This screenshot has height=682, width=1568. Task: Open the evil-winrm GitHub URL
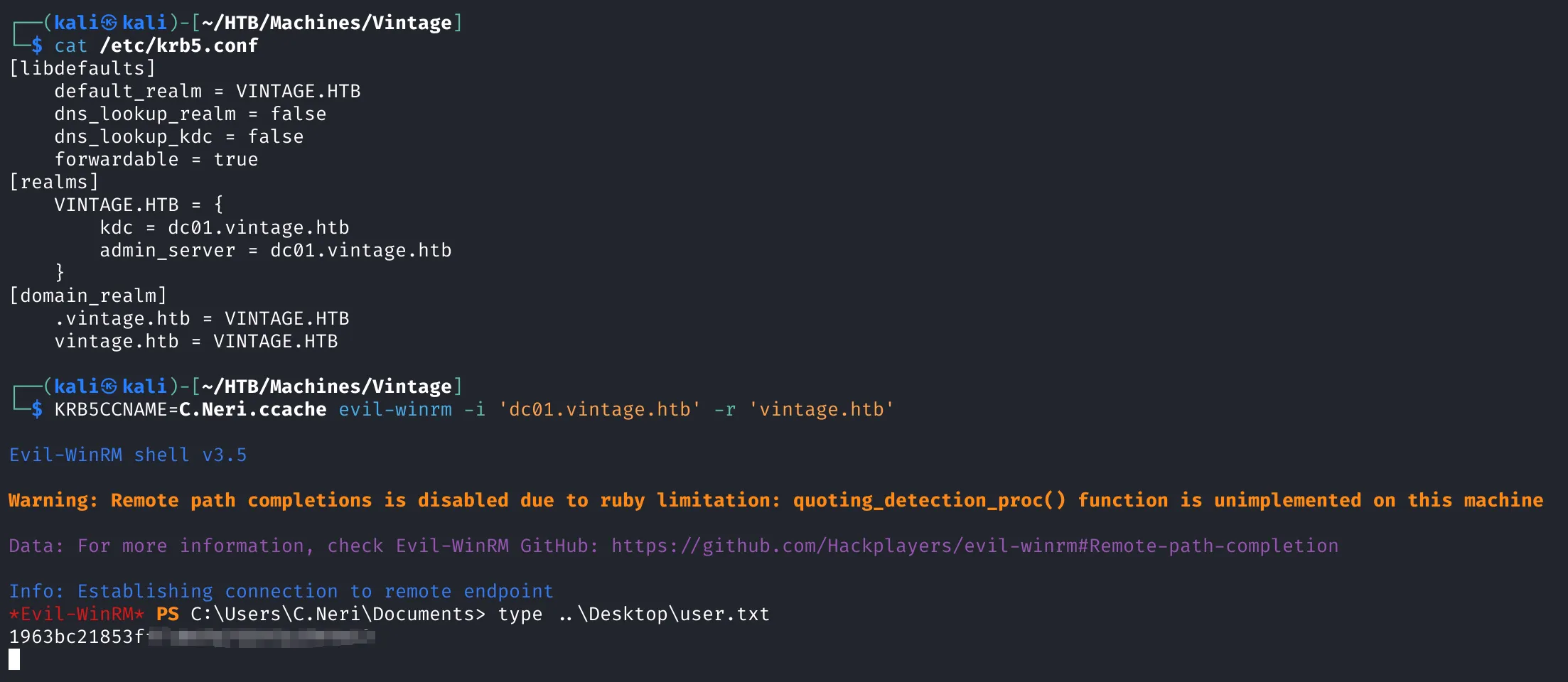point(974,546)
